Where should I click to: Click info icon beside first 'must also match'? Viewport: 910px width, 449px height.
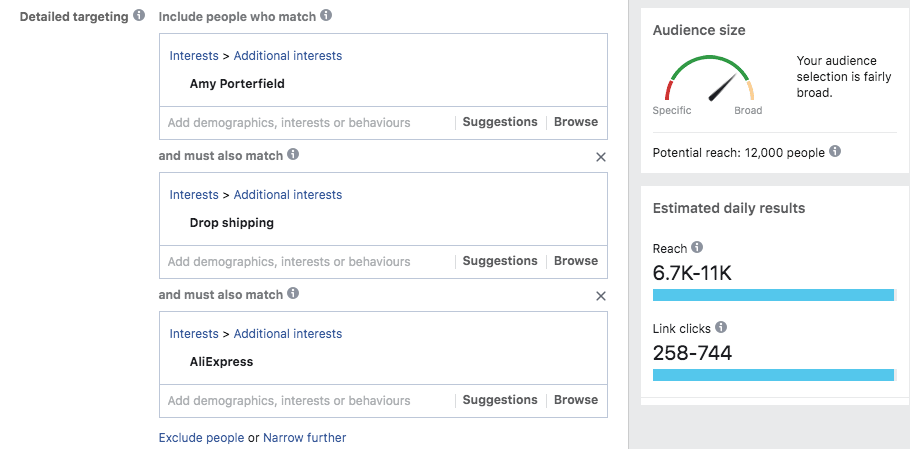click(x=294, y=155)
